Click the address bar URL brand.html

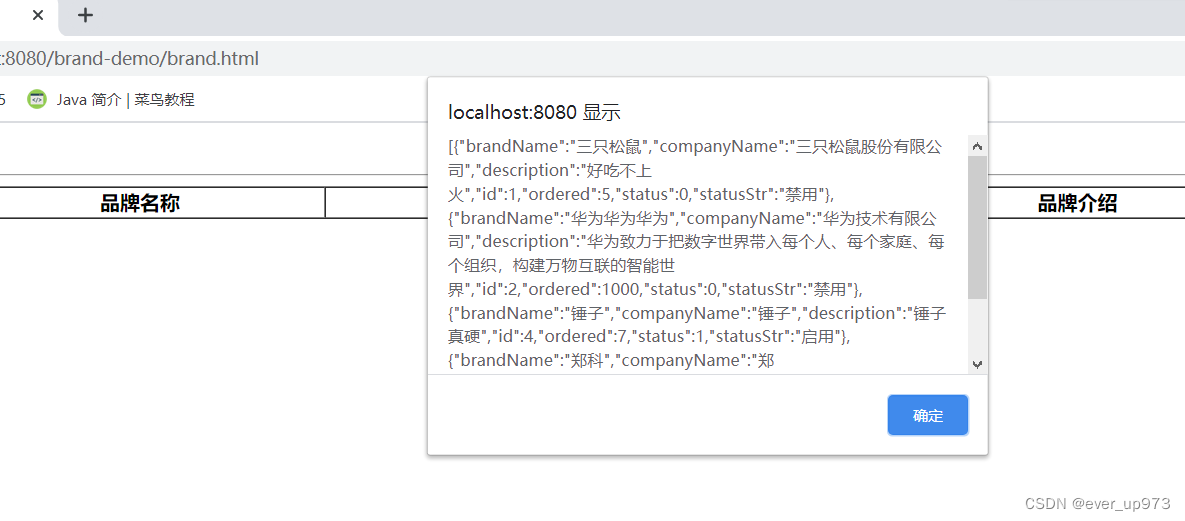coord(131,58)
